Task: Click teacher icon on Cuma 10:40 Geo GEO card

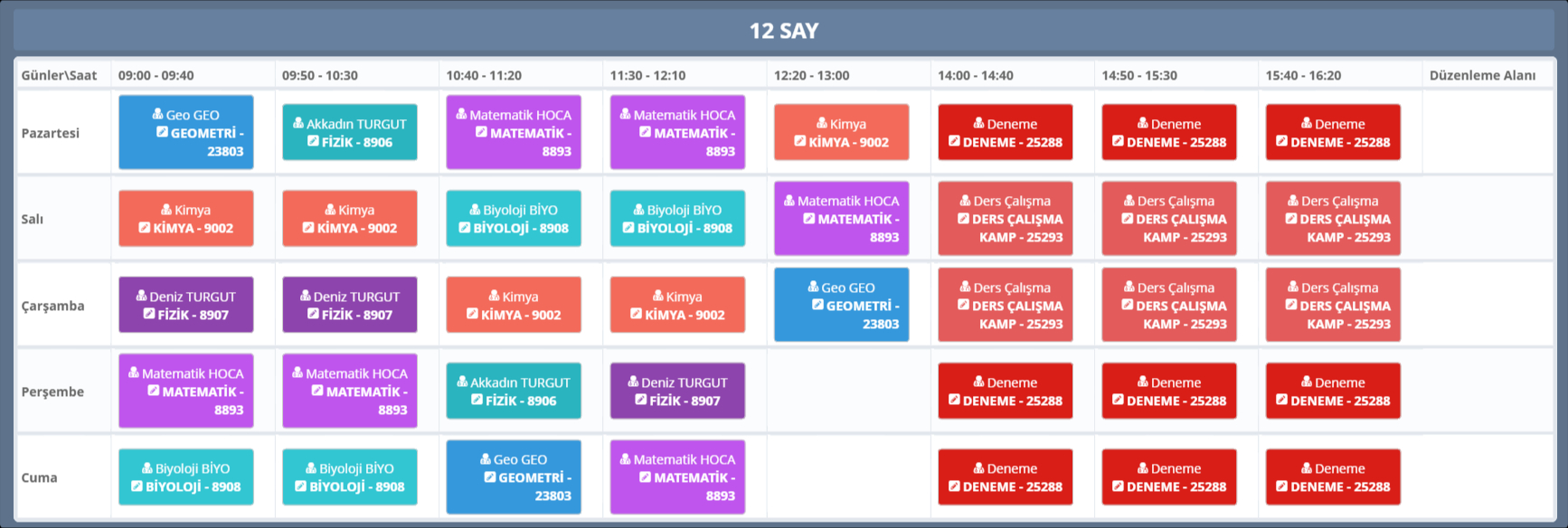Action: coord(486,458)
